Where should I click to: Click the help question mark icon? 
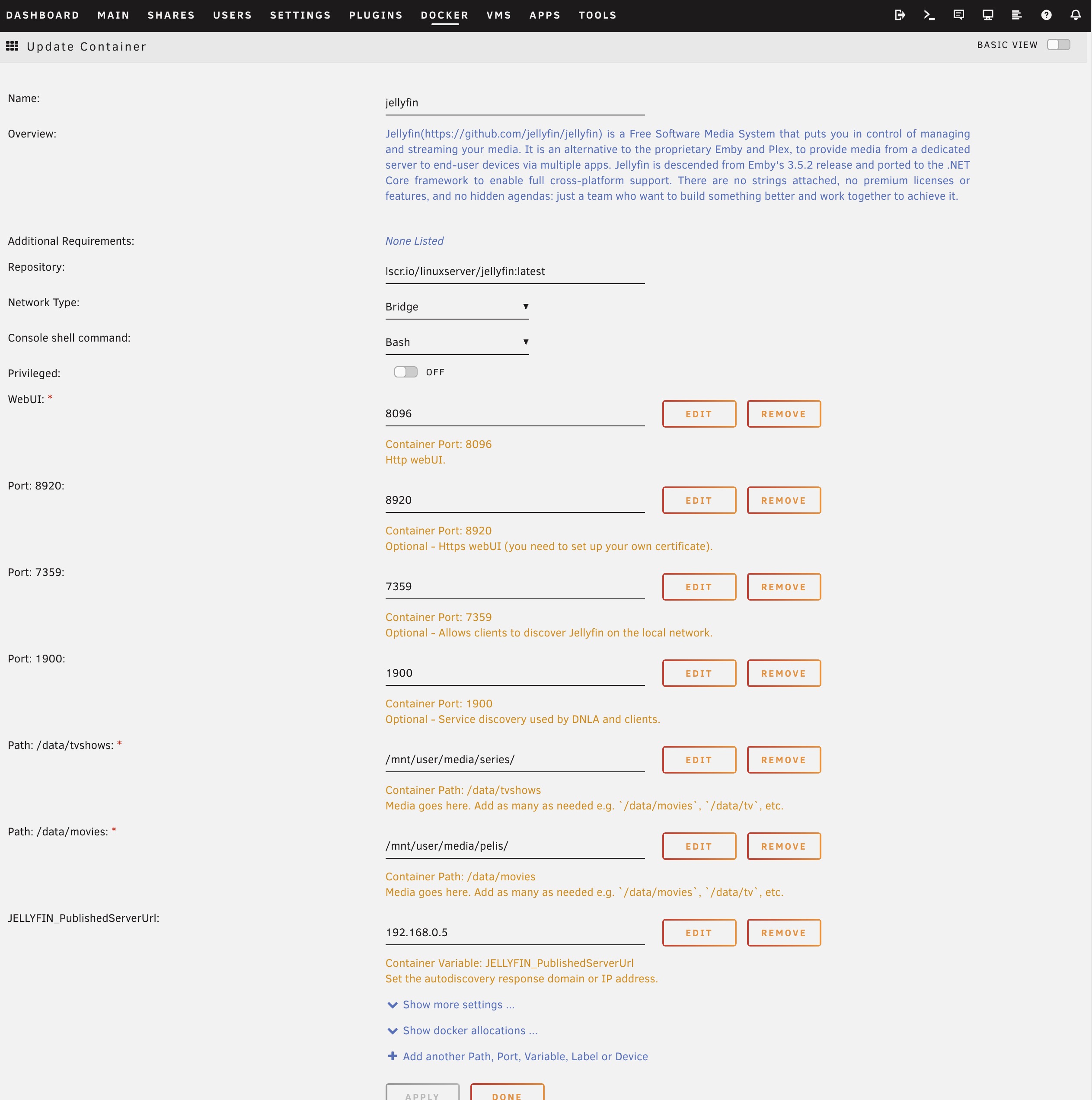click(x=1046, y=16)
